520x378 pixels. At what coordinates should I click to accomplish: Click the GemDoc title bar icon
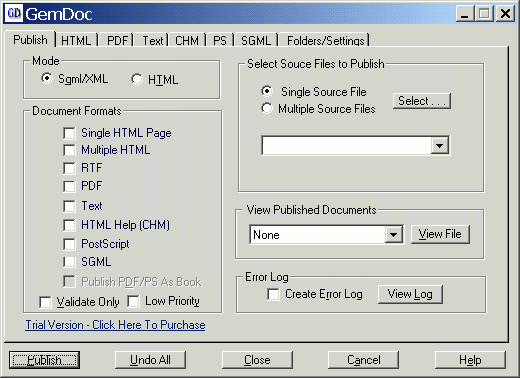(x=14, y=14)
